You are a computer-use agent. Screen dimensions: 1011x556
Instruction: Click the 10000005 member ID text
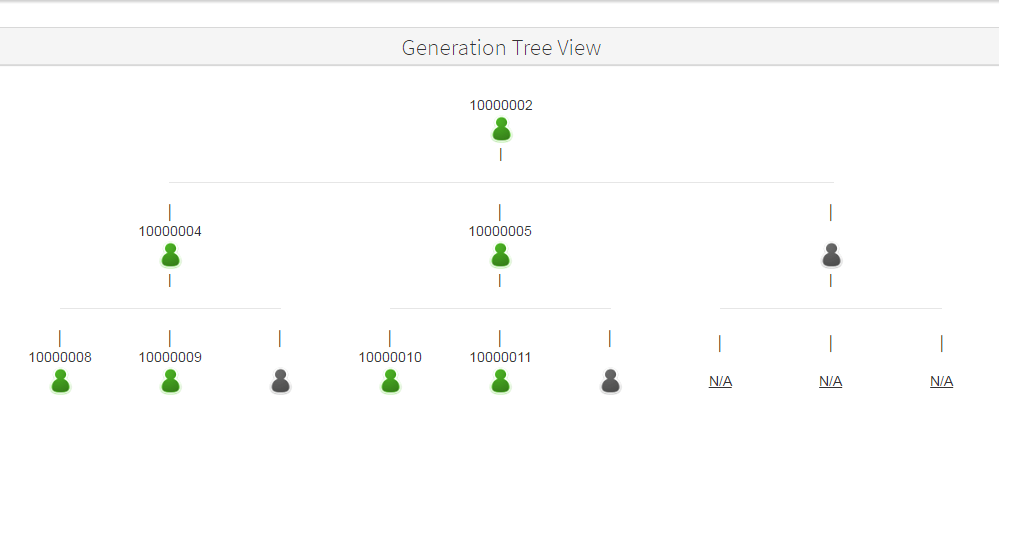[x=500, y=231]
